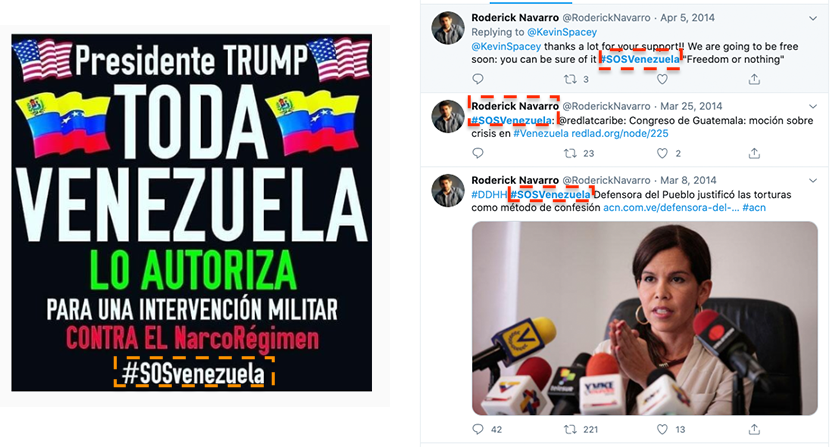Image resolution: width=832 pixels, height=447 pixels.
Task: Like the Mar 8 tweet with 13 likes
Action: pos(662,429)
